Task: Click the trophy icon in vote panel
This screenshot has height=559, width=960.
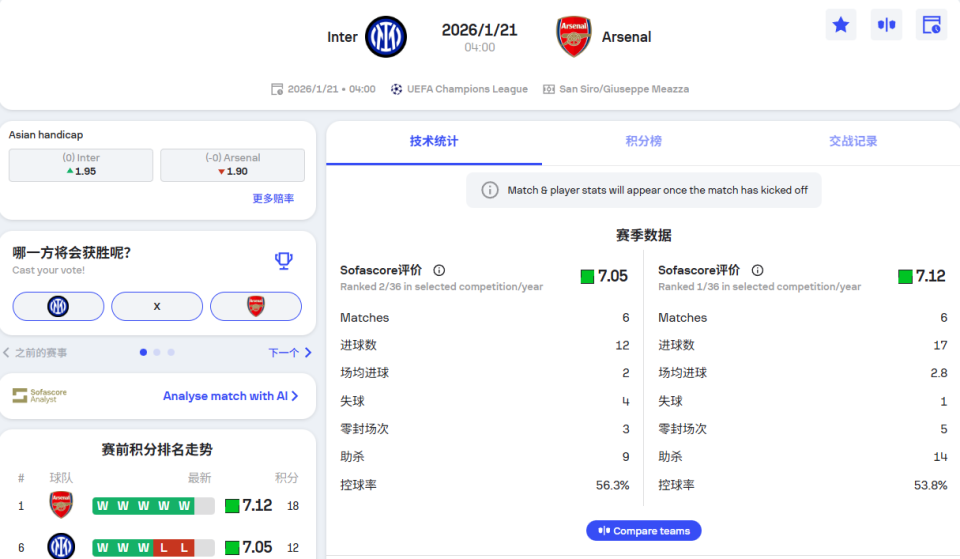Action: pyautogui.click(x=284, y=261)
